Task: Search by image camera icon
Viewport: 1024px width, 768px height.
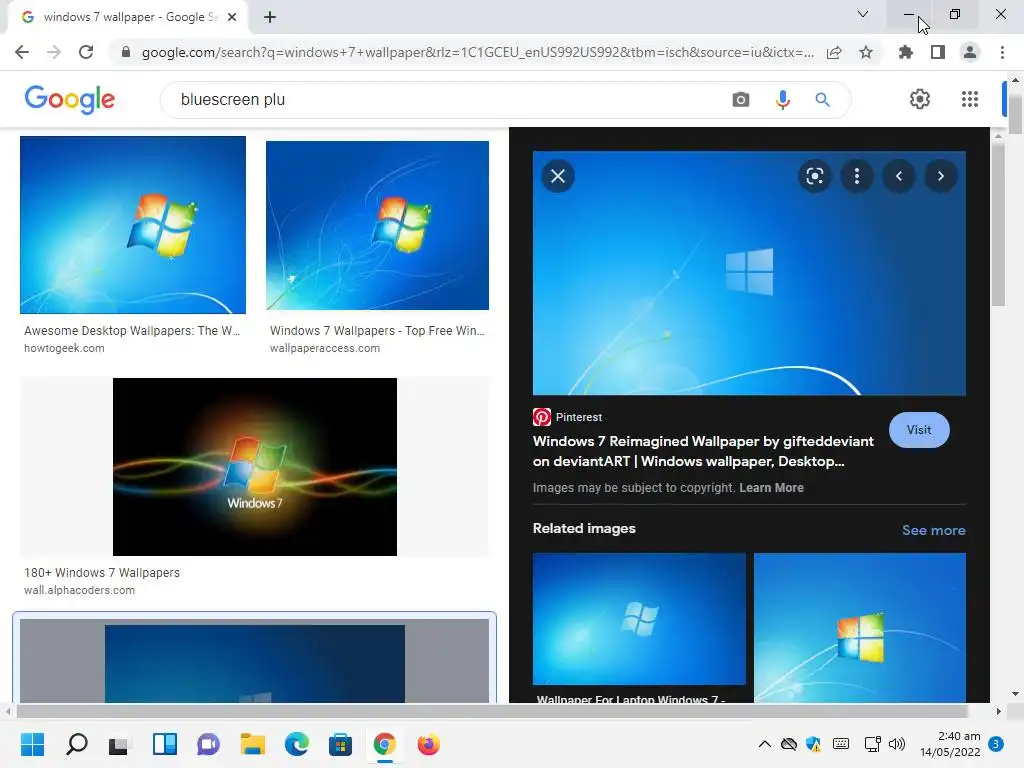Action: point(741,99)
